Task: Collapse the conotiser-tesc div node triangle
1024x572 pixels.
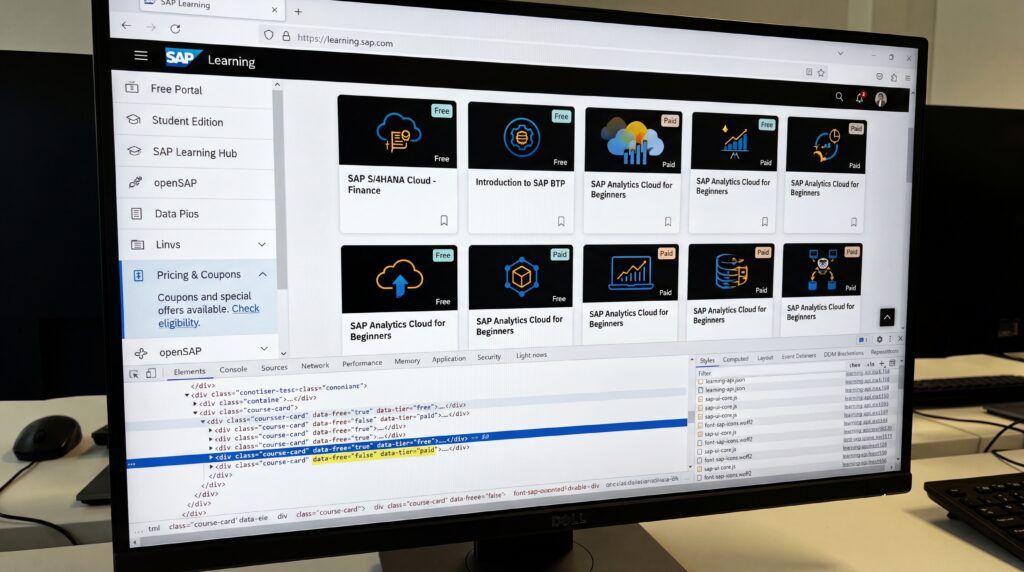Action: (187, 394)
